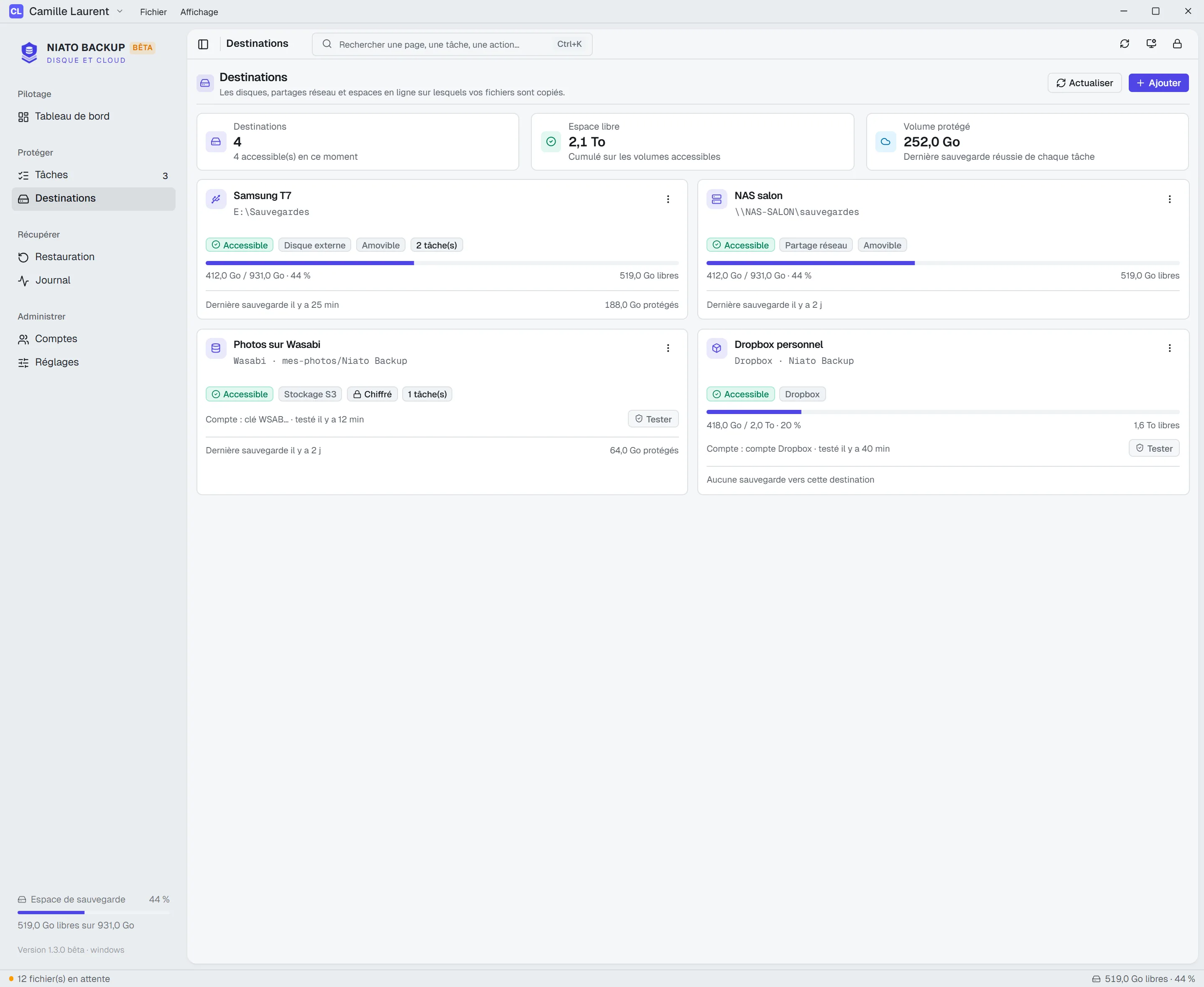Toggle the sidebar panel icon
The width and height of the screenshot is (1204, 987).
tap(203, 44)
